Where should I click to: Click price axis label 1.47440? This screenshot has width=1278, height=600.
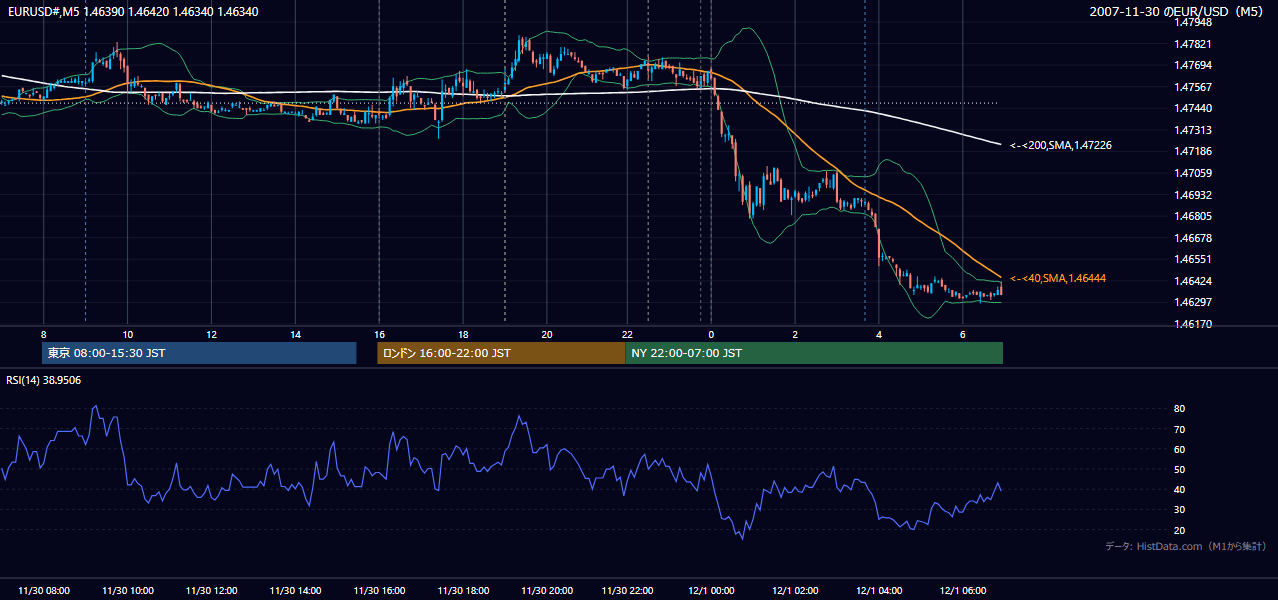1193,108
